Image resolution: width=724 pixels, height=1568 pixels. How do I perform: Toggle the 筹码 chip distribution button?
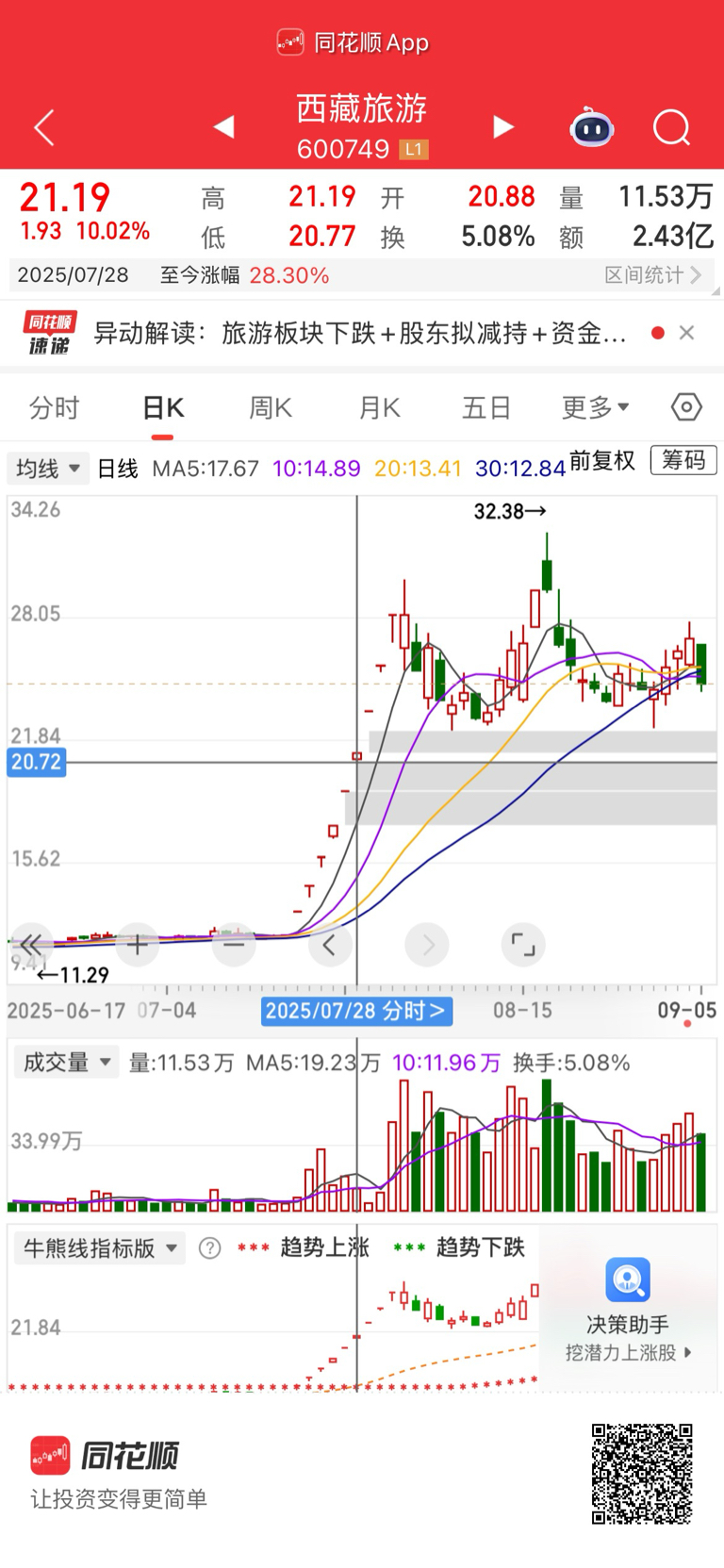point(683,460)
